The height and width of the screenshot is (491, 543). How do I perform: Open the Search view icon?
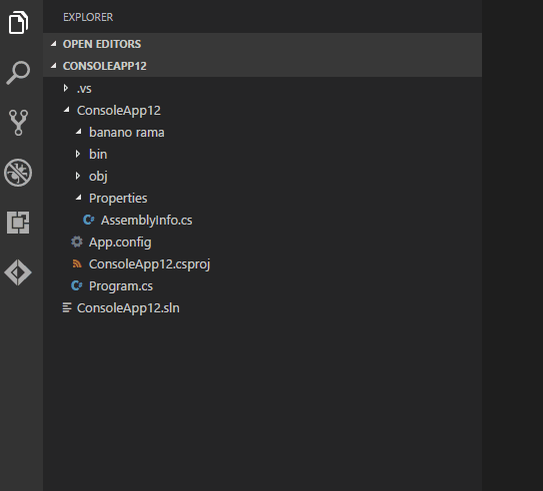point(18,73)
